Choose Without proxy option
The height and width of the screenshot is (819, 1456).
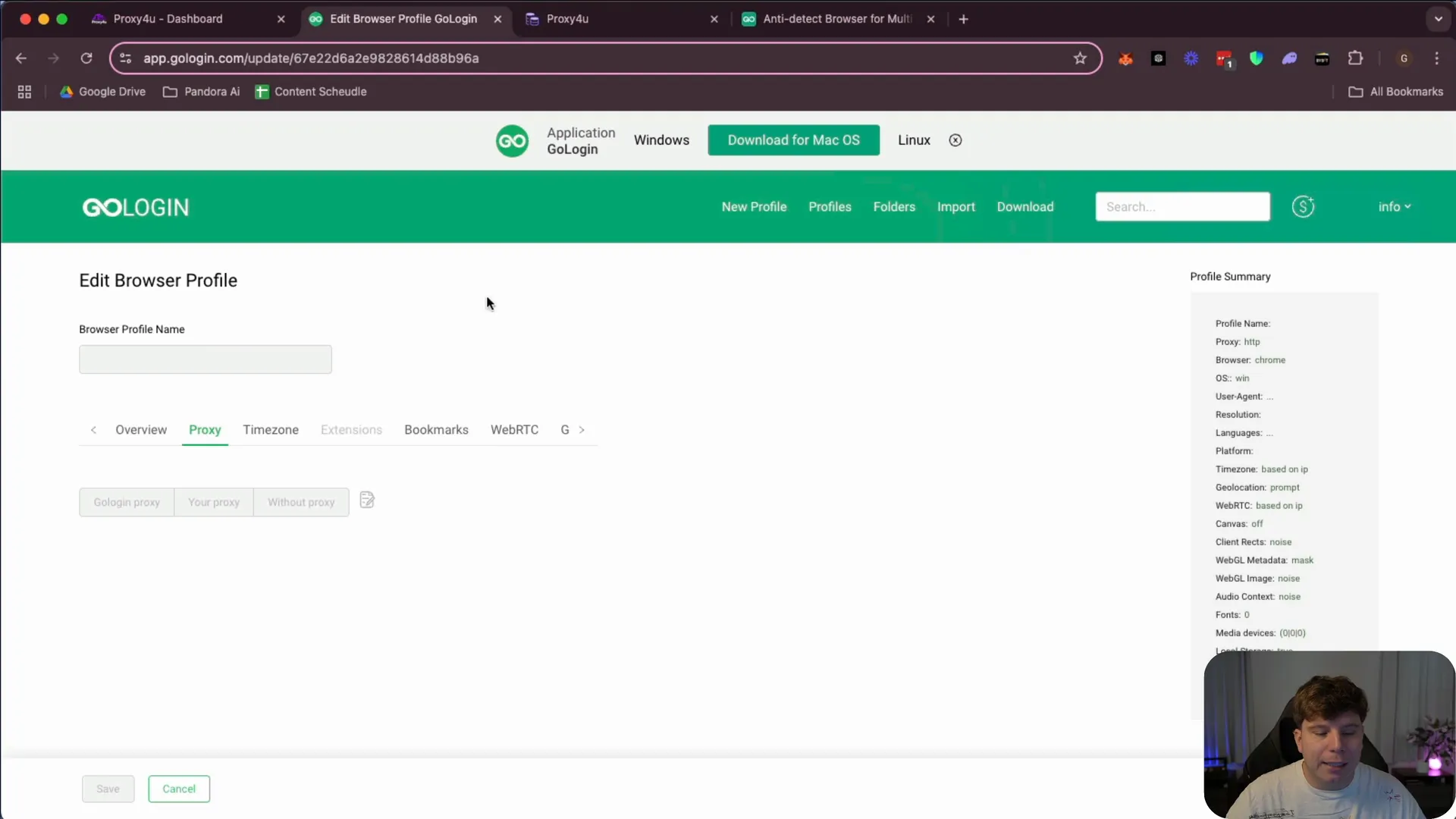[301, 502]
